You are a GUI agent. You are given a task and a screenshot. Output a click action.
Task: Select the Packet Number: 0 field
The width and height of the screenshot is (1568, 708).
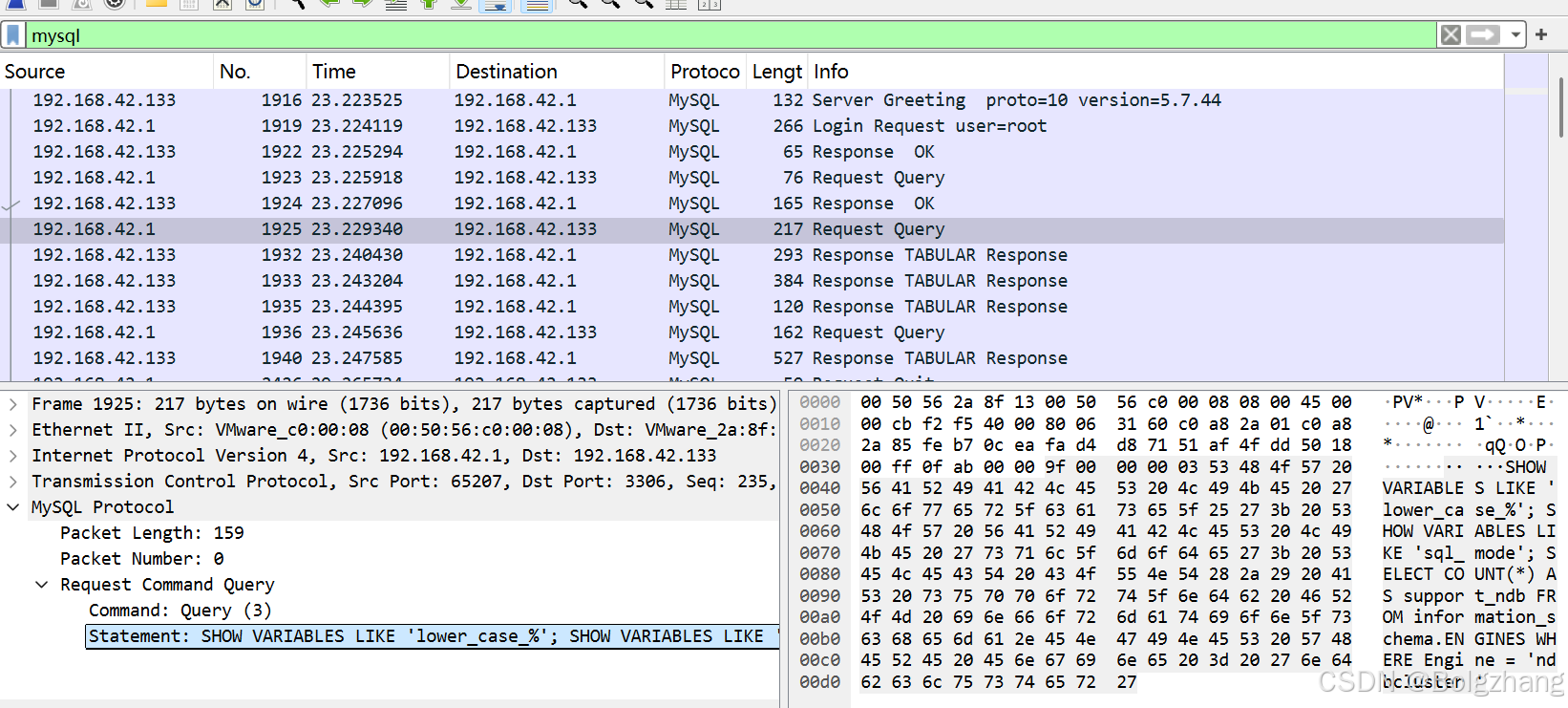coord(142,559)
